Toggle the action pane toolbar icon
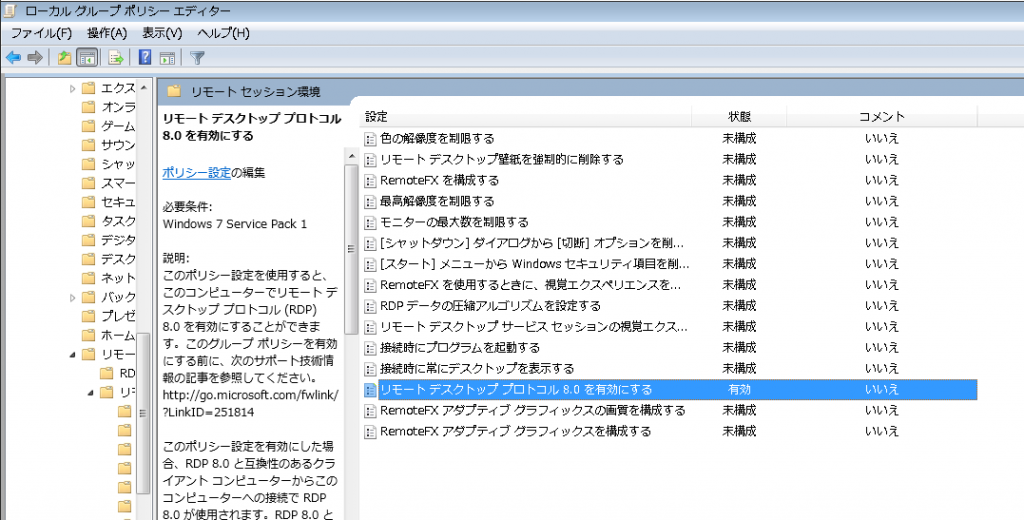1024x520 pixels. [x=167, y=57]
